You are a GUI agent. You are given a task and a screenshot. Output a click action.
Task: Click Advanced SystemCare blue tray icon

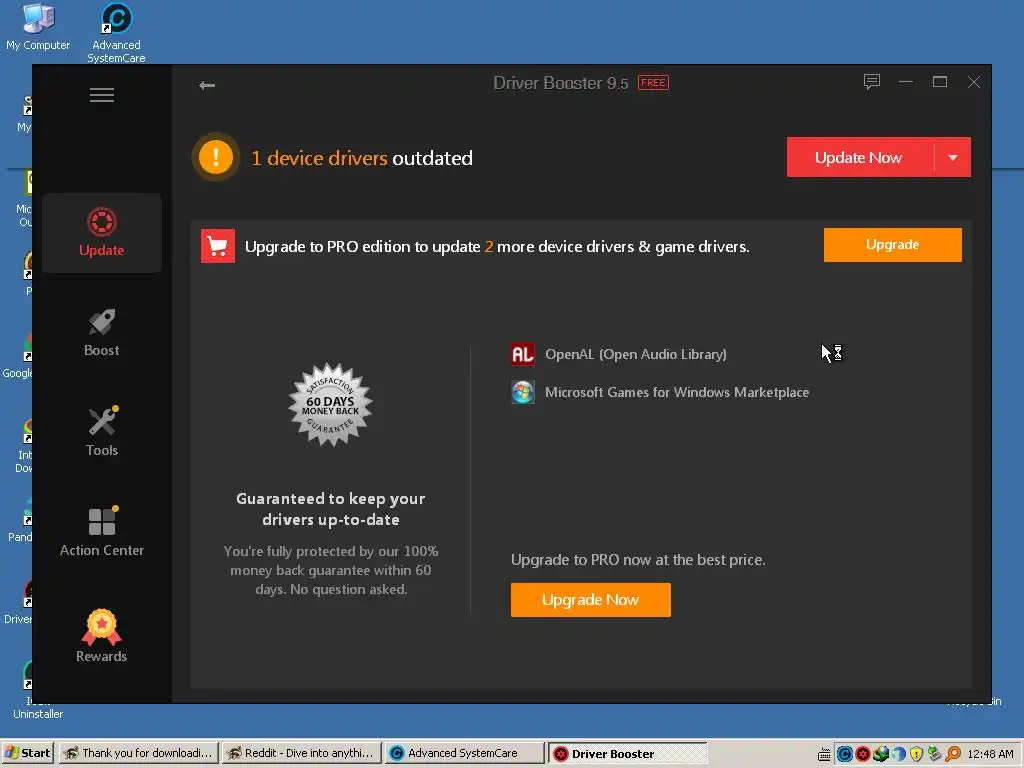(844, 754)
